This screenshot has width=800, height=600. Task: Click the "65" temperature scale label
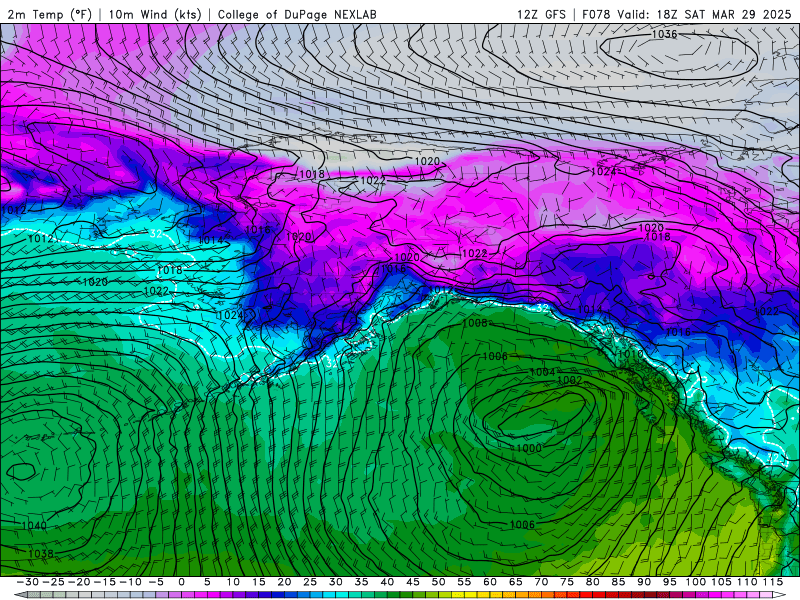[x=516, y=582]
